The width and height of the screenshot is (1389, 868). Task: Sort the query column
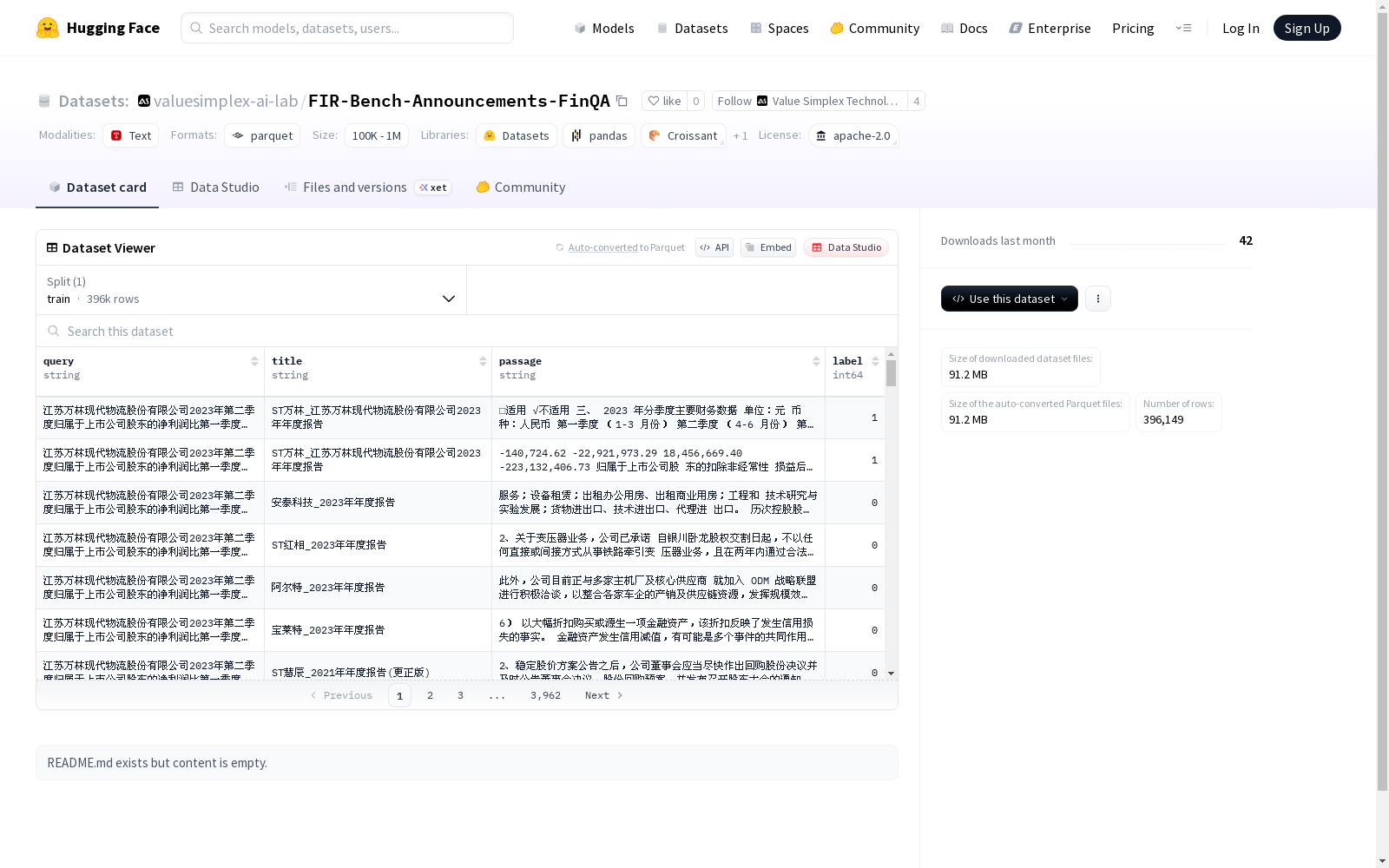coord(254,361)
